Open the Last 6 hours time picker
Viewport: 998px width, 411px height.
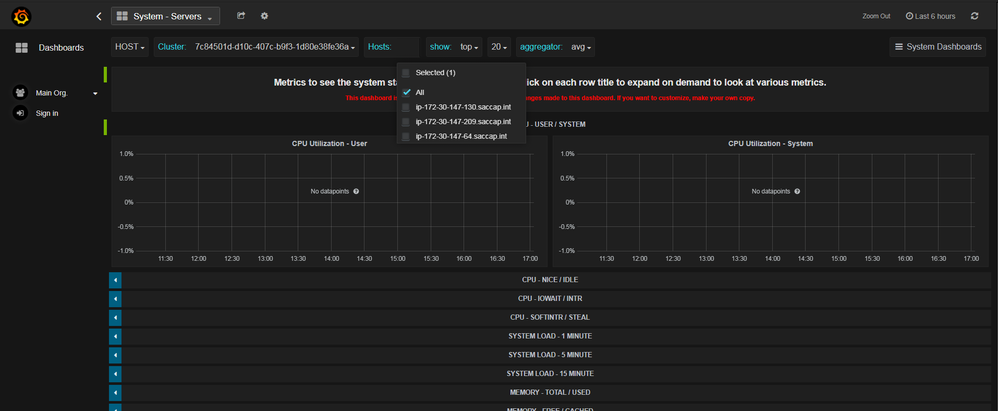[930, 16]
